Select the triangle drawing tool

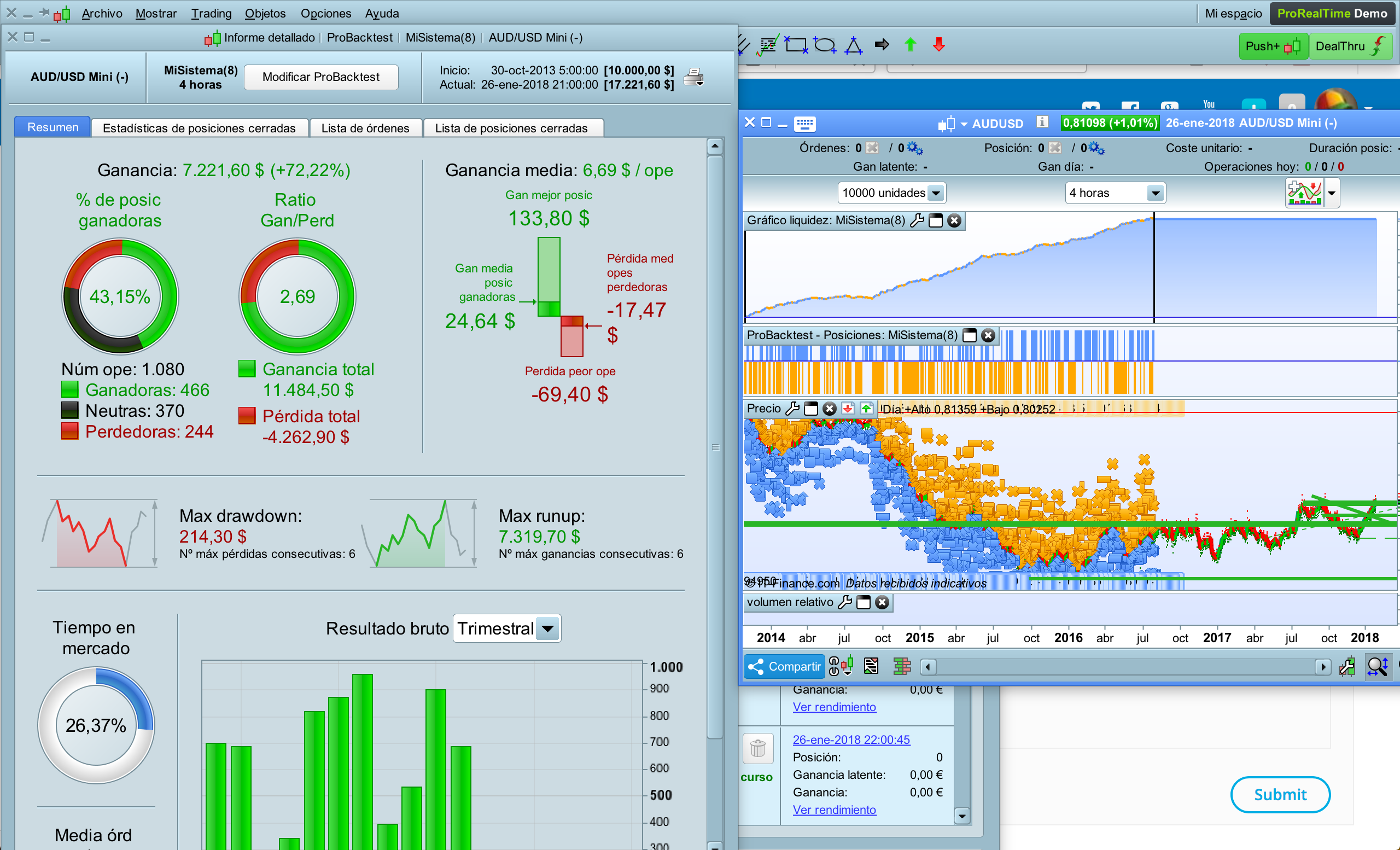pos(854,45)
